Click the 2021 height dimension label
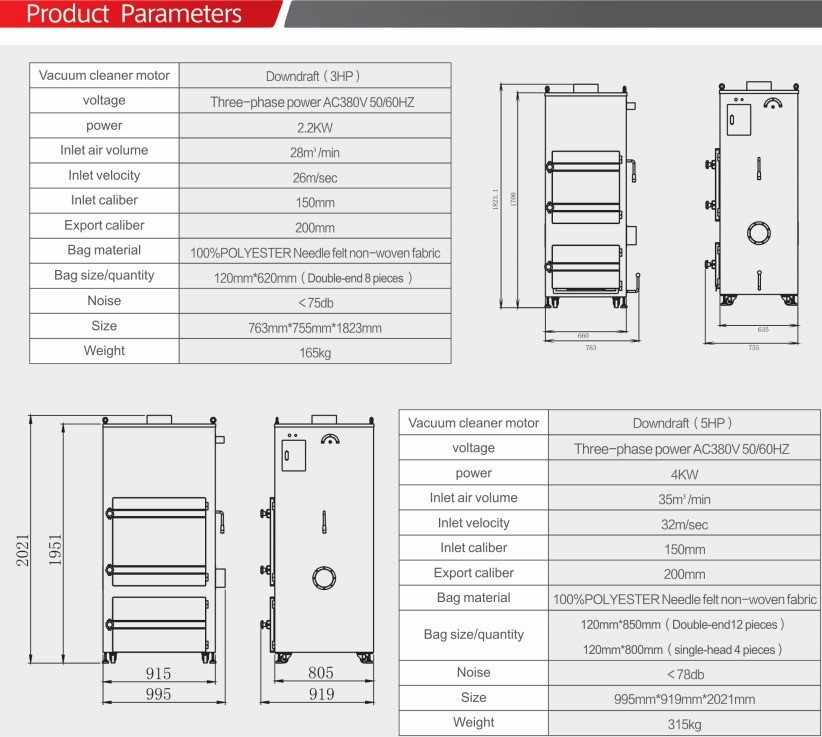This screenshot has width=822, height=737. 21,548
